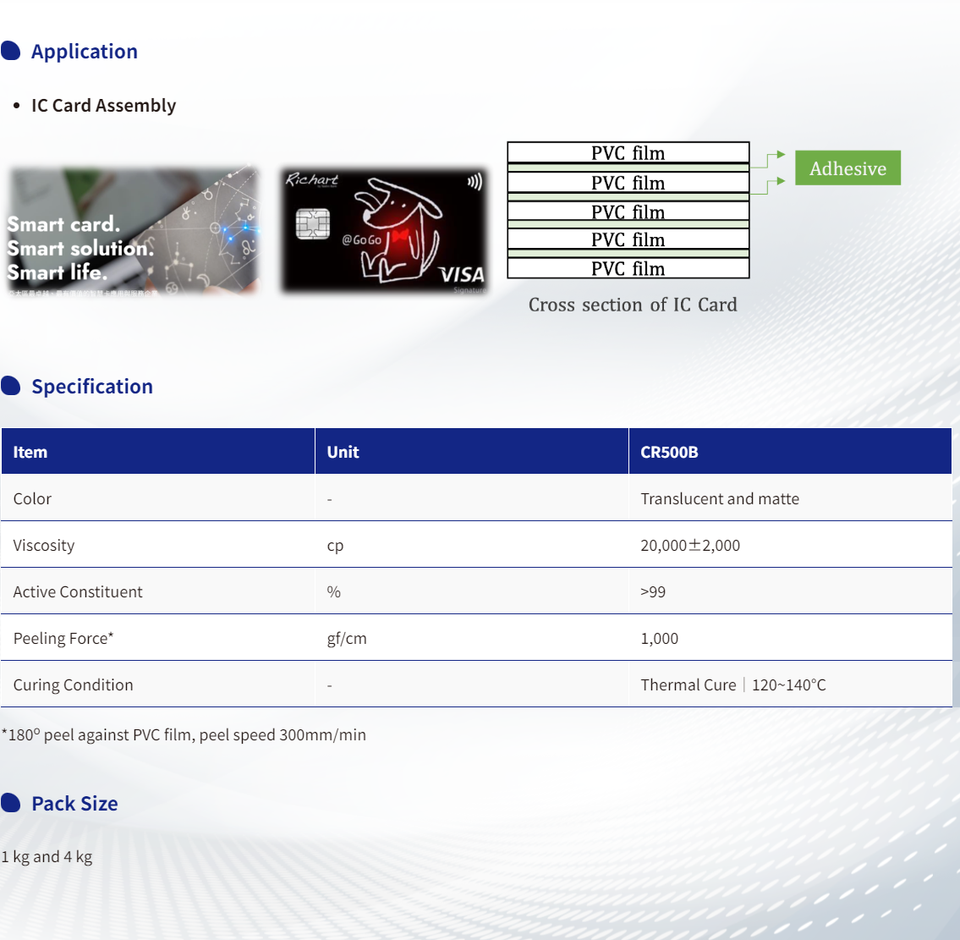Click the Thermal Cure 120~140°C value
This screenshot has height=940, width=960.
click(x=733, y=685)
